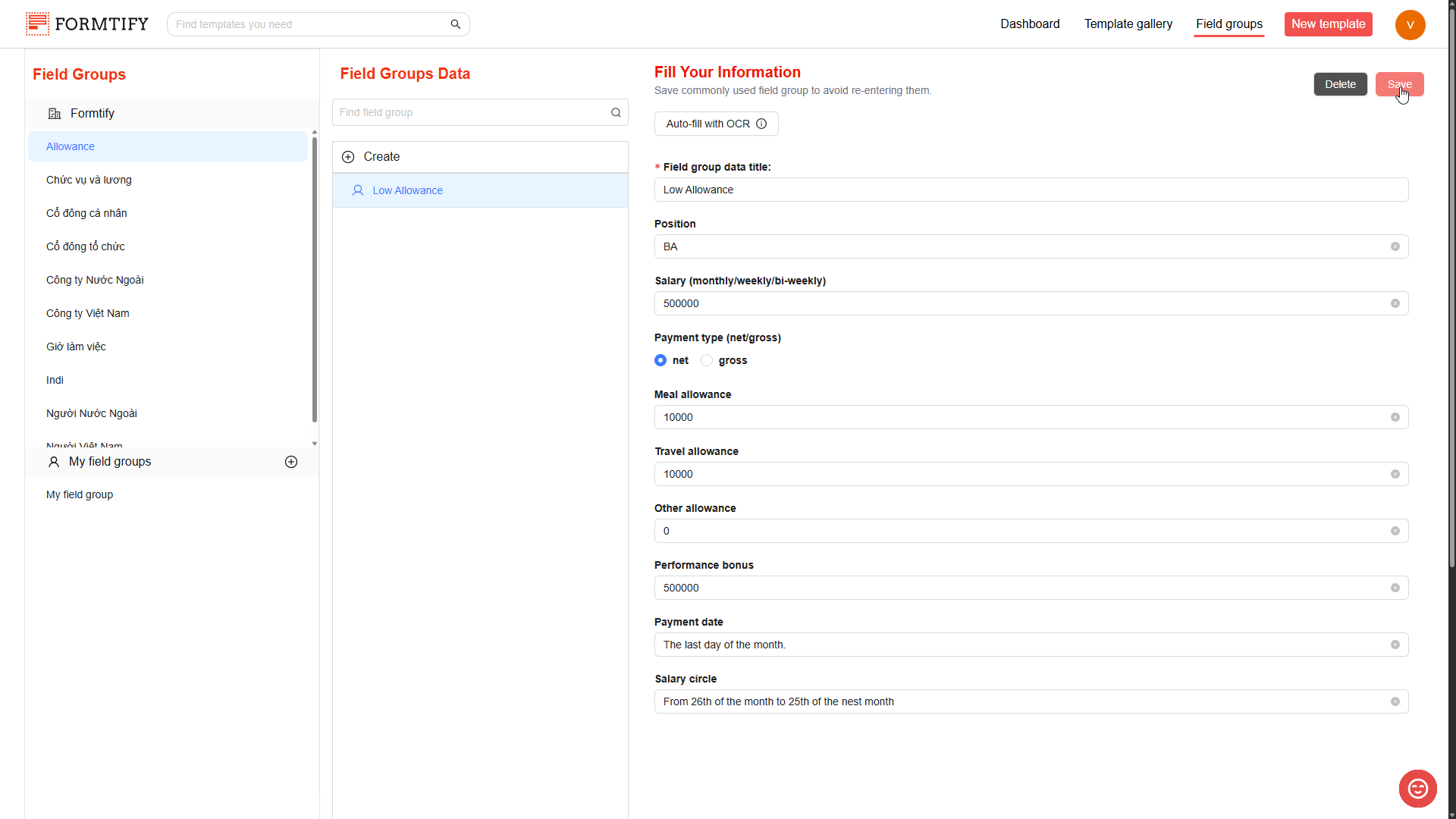Go to the Dashboard tab
The width and height of the screenshot is (1456, 819).
(1030, 24)
